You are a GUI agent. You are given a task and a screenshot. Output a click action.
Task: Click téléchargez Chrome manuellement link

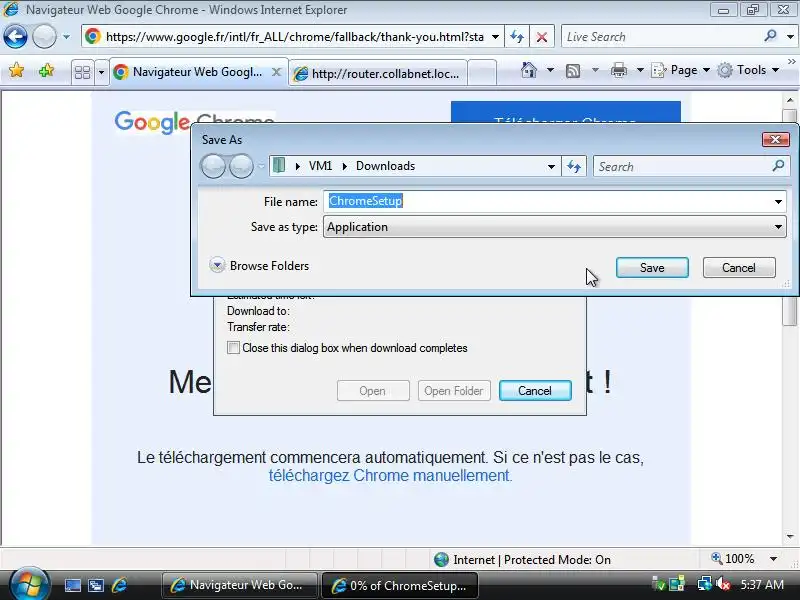[x=390, y=476]
